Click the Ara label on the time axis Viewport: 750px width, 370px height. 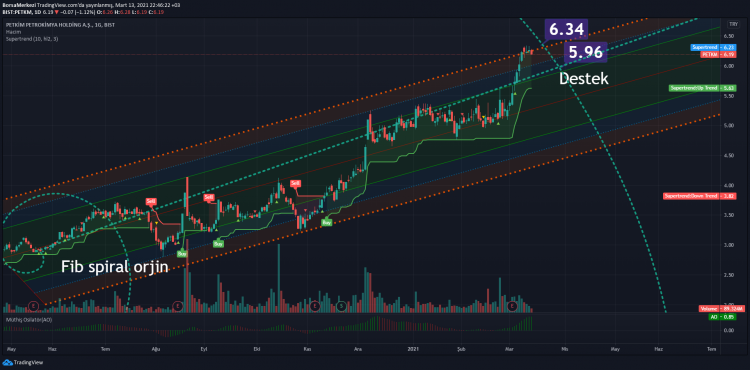(359, 349)
